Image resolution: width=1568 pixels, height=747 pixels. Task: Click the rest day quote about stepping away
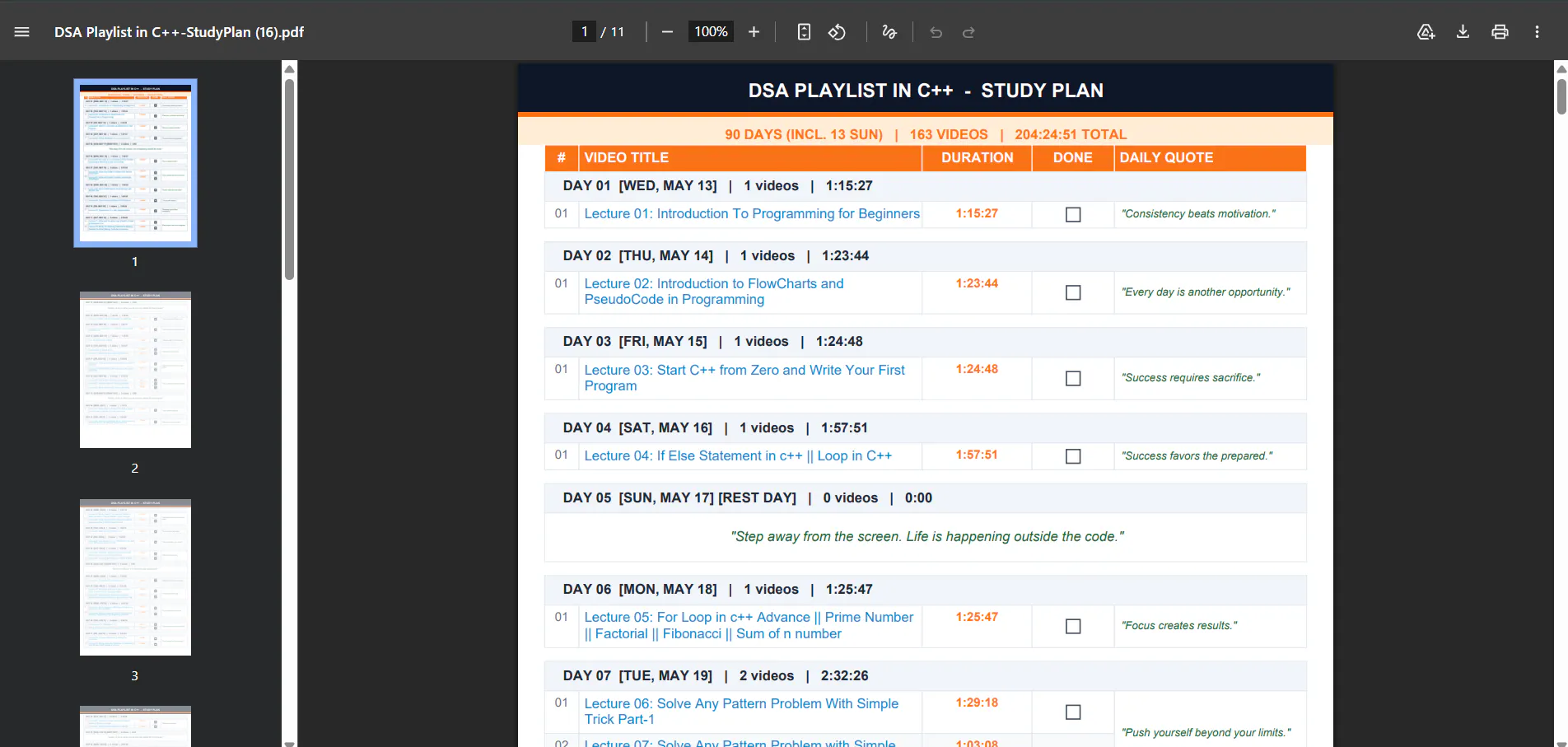(927, 536)
